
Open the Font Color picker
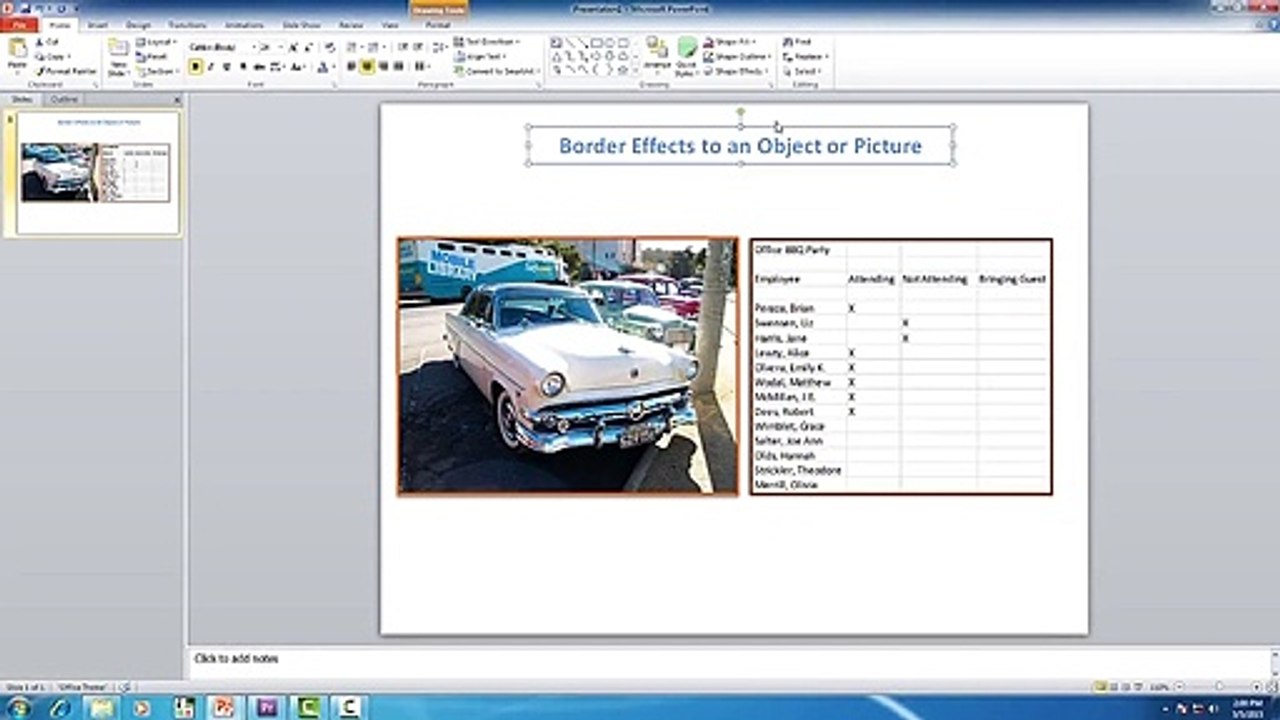[325, 67]
